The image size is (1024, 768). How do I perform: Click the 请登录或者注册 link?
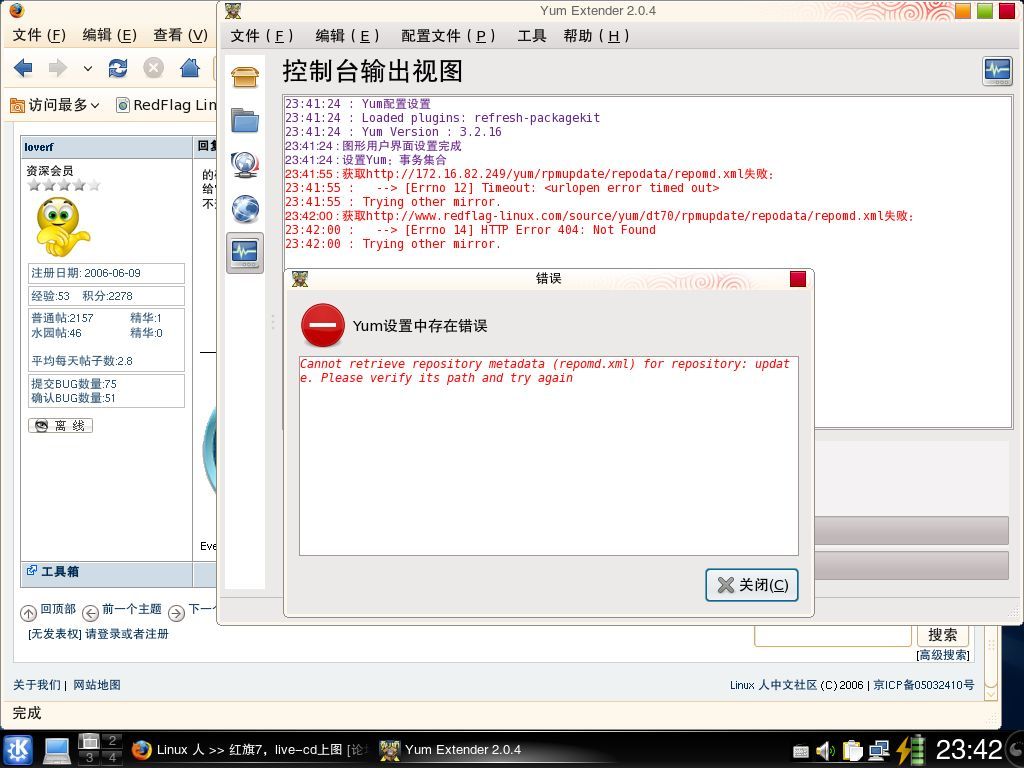click(x=127, y=634)
